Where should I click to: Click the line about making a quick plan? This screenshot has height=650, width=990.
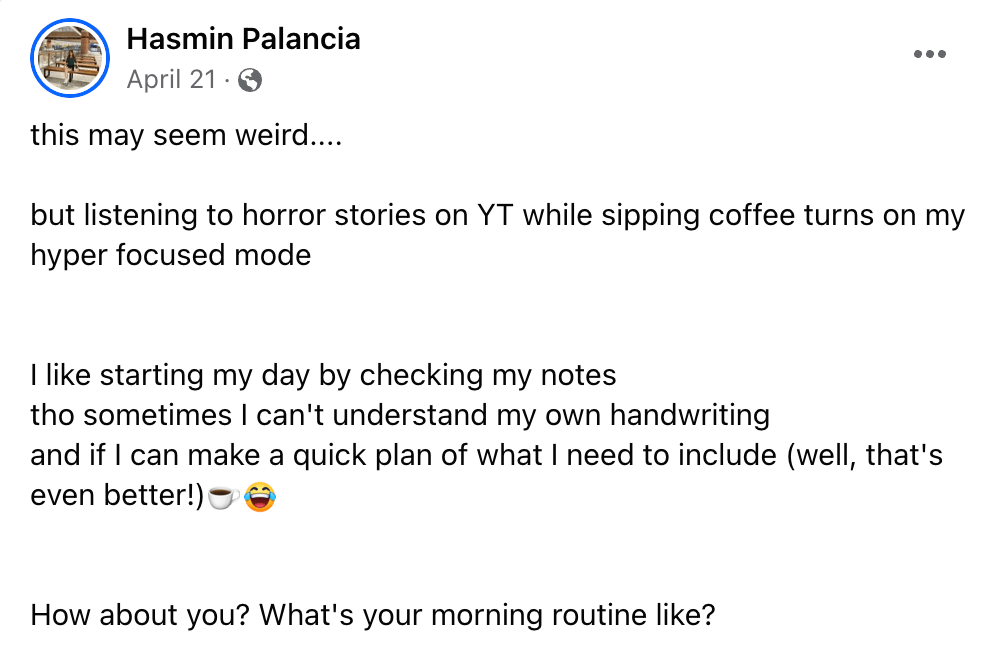pos(486,455)
